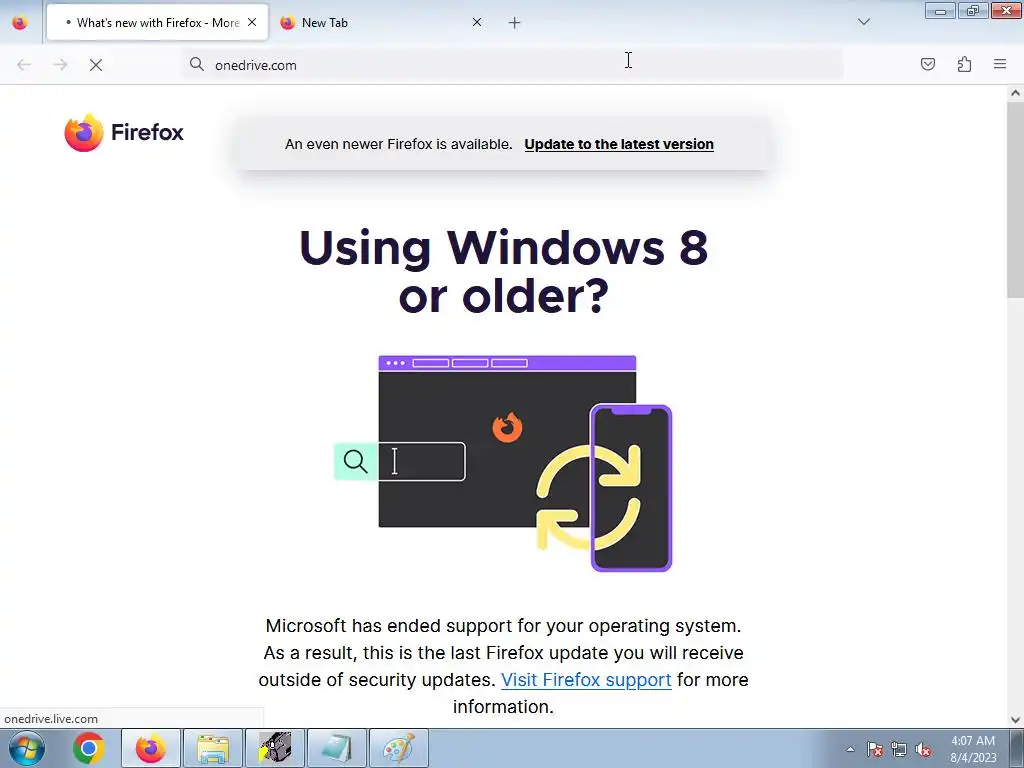This screenshot has height=768, width=1024.
Task: Click the scrollbar down arrow
Action: click(1015, 720)
